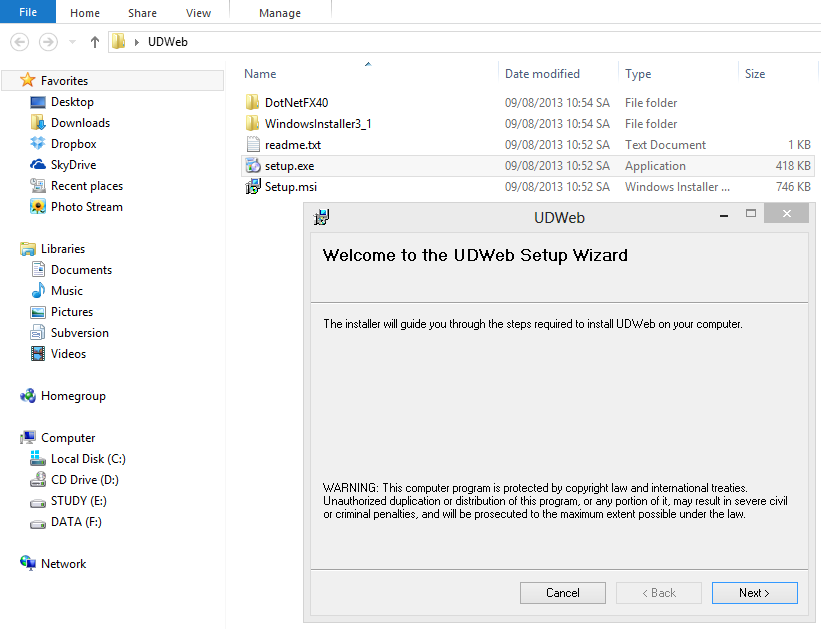Sort files by Name column
This screenshot has width=821, height=629.
click(260, 74)
